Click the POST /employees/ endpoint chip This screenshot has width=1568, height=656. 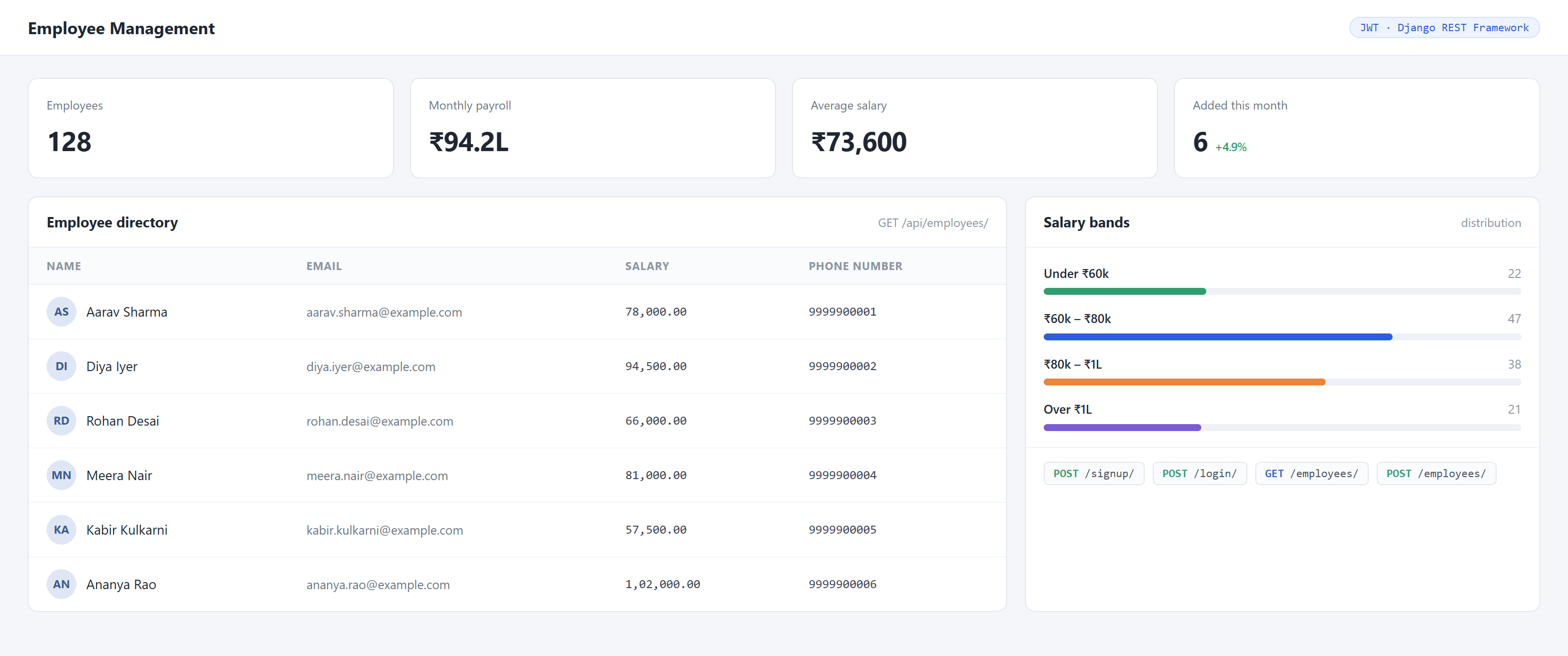pos(1436,474)
